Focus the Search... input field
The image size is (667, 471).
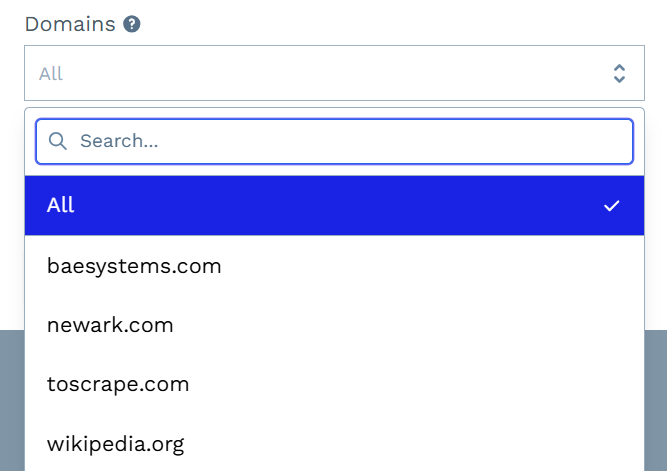[x=334, y=141]
